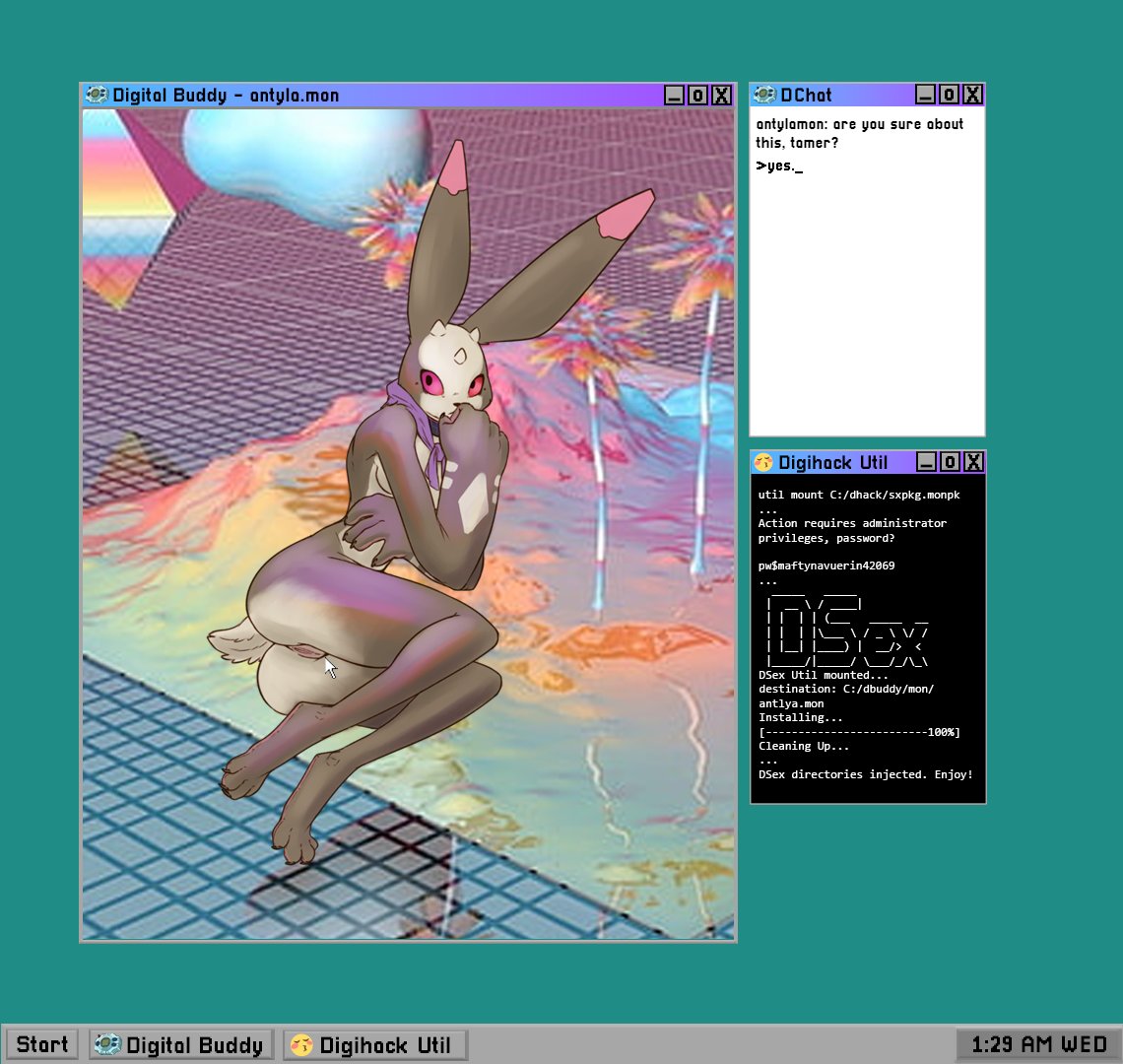The width and height of the screenshot is (1123, 1064).
Task: Close the Digihack Util window
Action: click(973, 462)
